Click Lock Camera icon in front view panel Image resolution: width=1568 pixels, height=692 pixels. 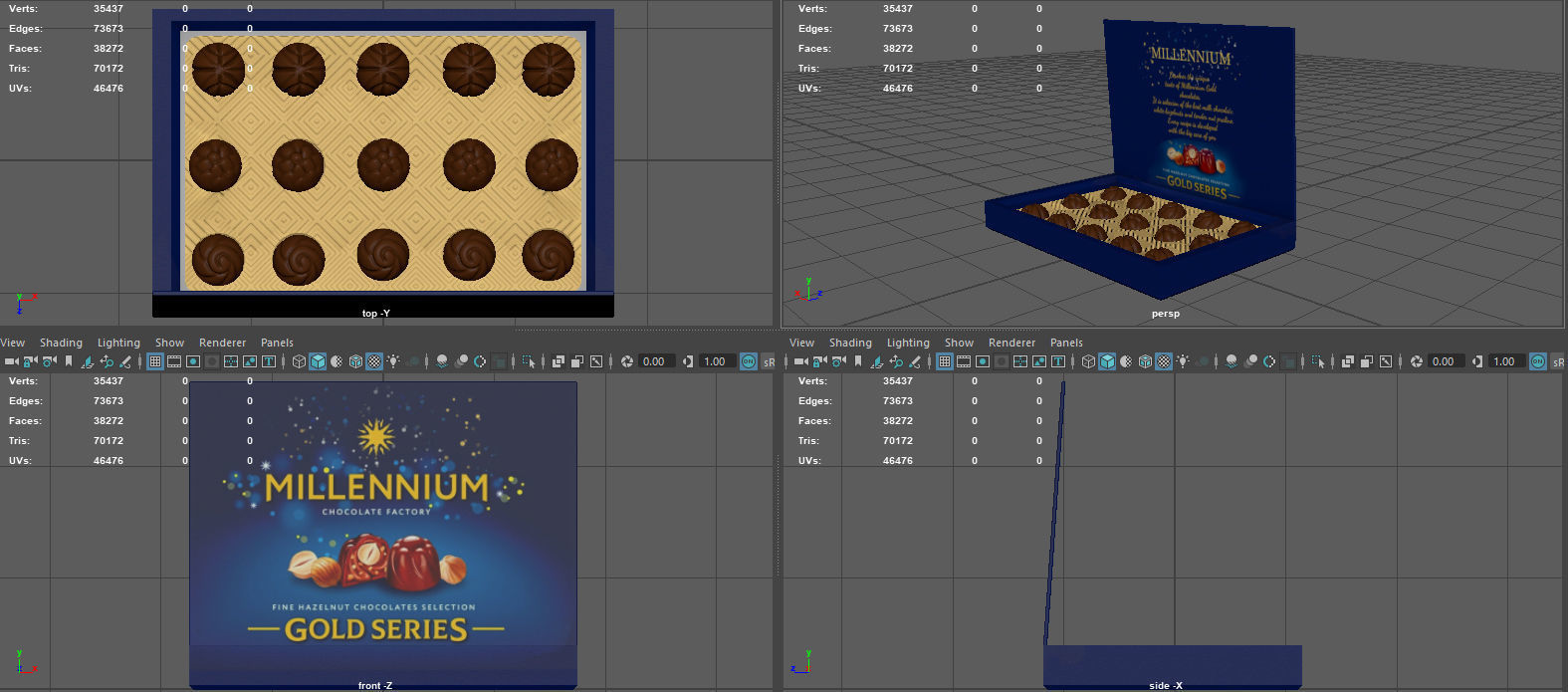point(30,361)
